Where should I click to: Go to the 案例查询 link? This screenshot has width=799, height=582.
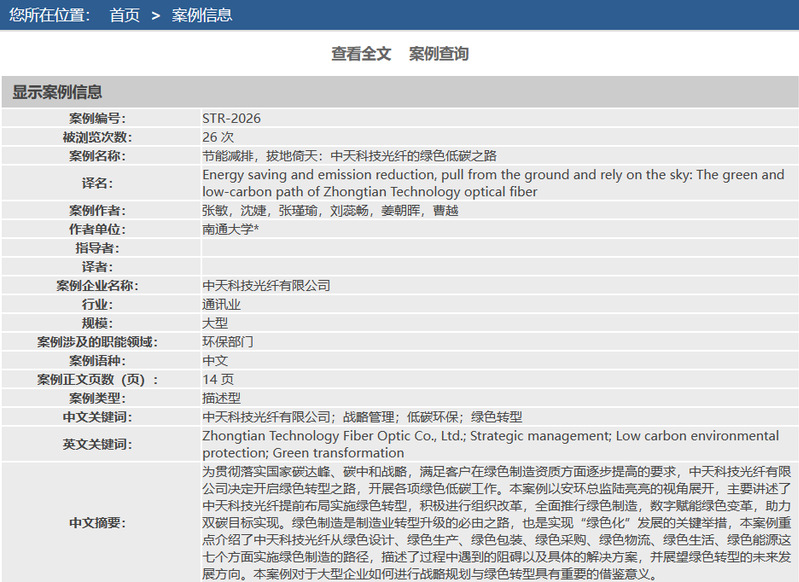click(x=439, y=54)
